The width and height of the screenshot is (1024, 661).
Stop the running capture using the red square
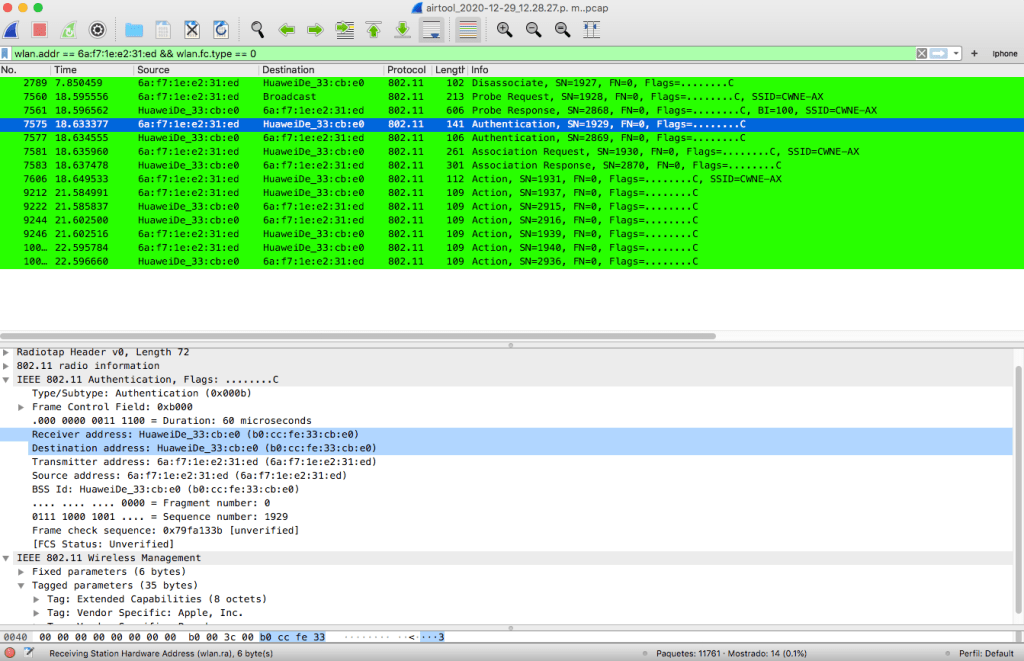pyautogui.click(x=40, y=30)
